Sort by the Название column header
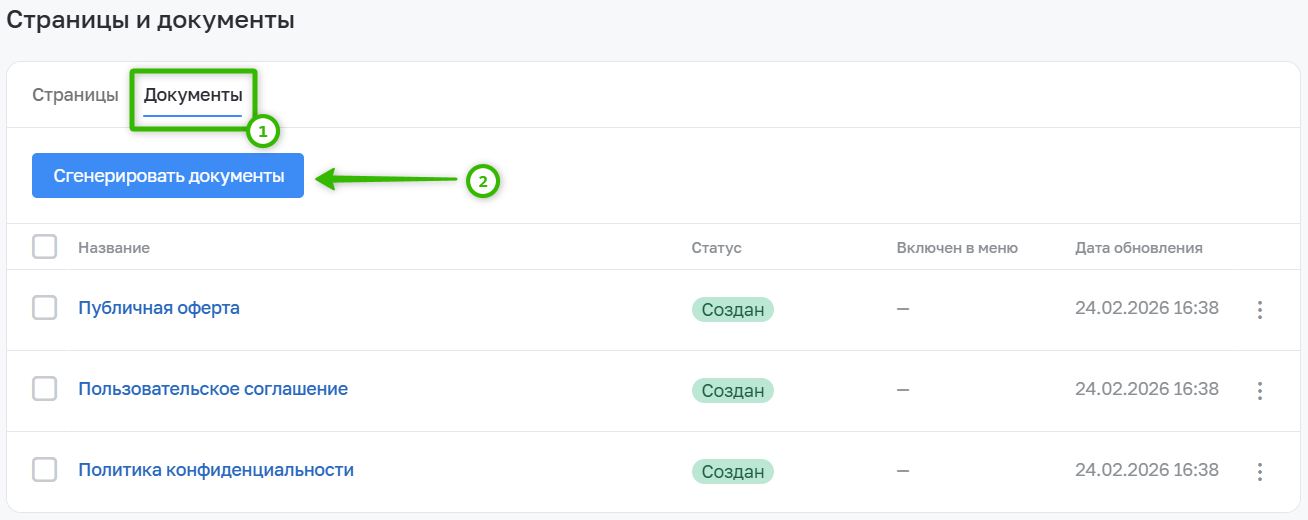This screenshot has height=520, width=1308. (114, 248)
